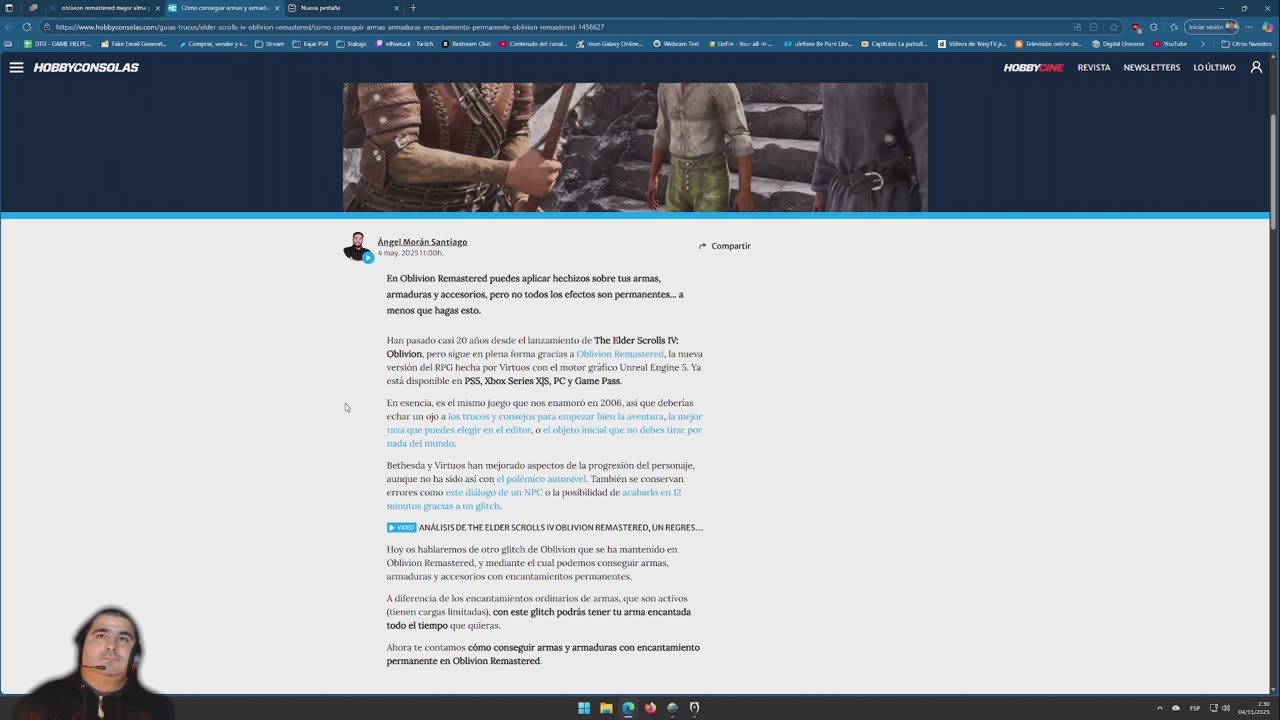Open the NEWSLETTERS menu item
Image resolution: width=1280 pixels, height=720 pixels.
[x=1152, y=67]
